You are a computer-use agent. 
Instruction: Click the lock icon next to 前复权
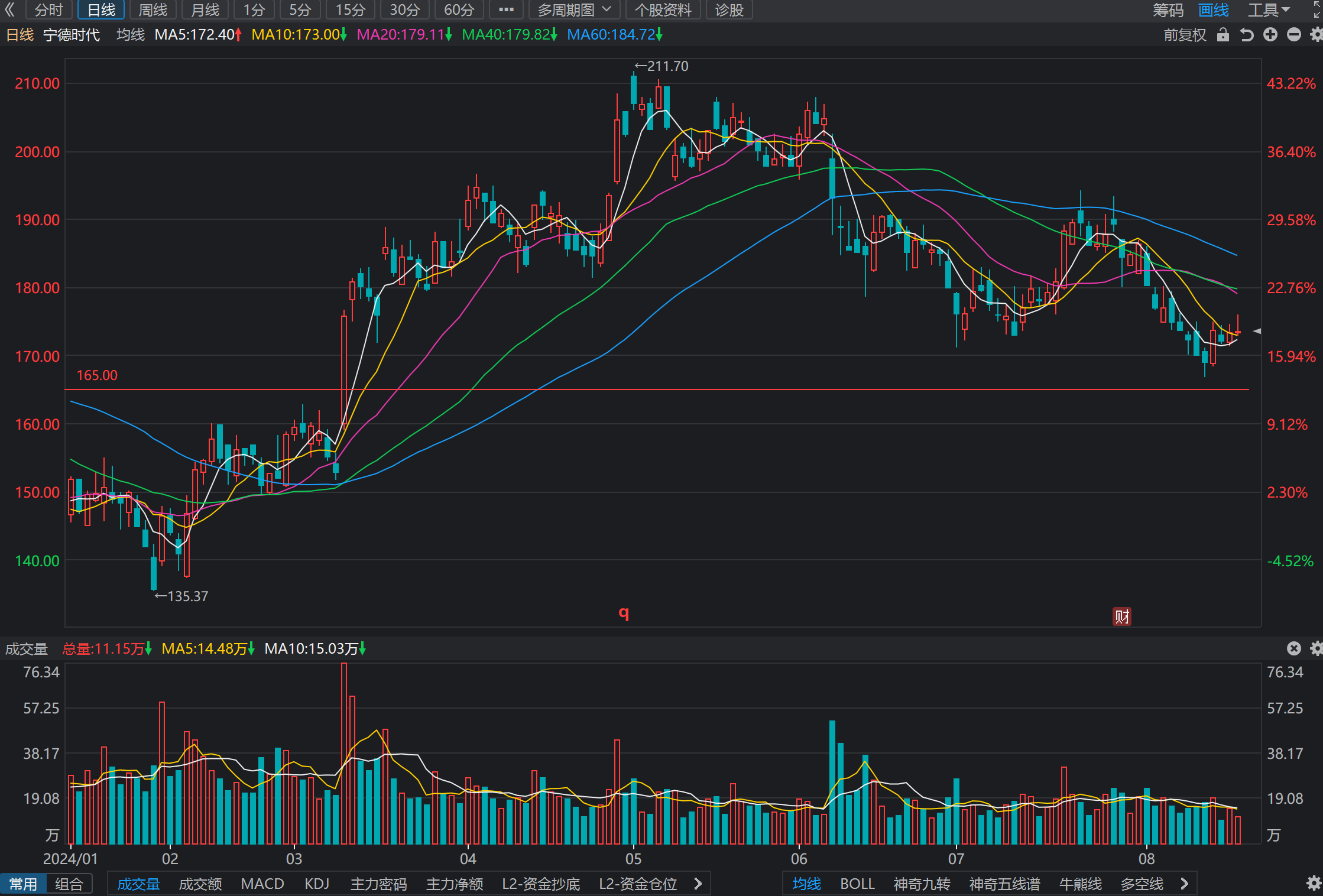[x=1223, y=35]
